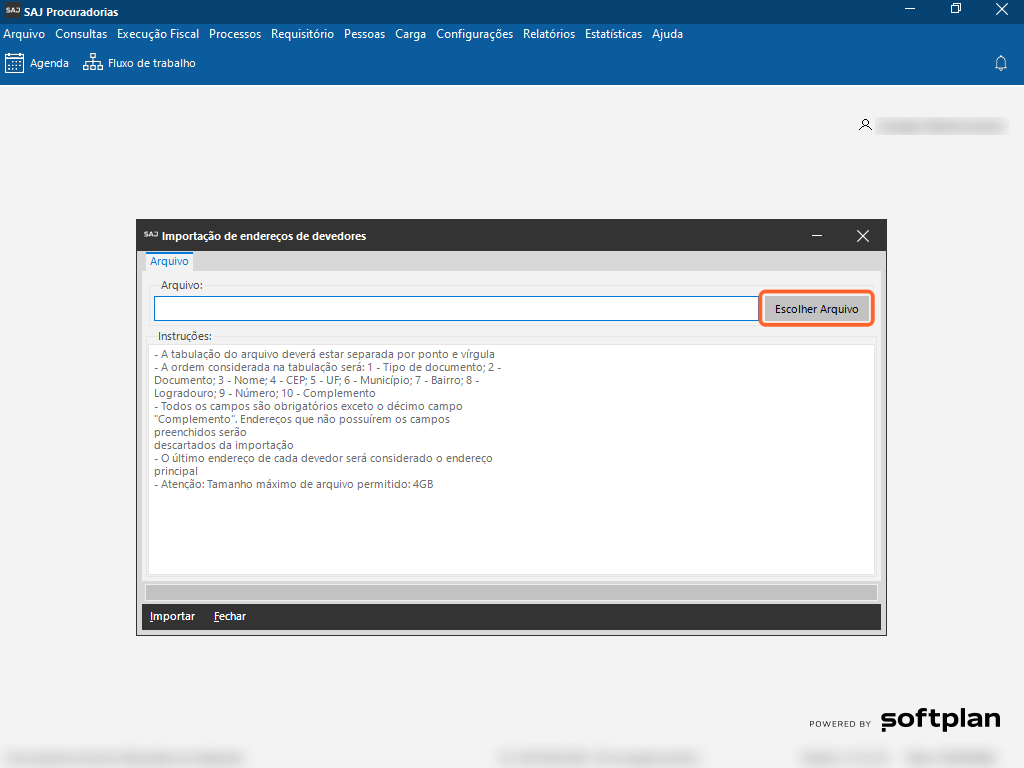
Task: Click the SAJ logo in title bar
Action: click(12, 11)
